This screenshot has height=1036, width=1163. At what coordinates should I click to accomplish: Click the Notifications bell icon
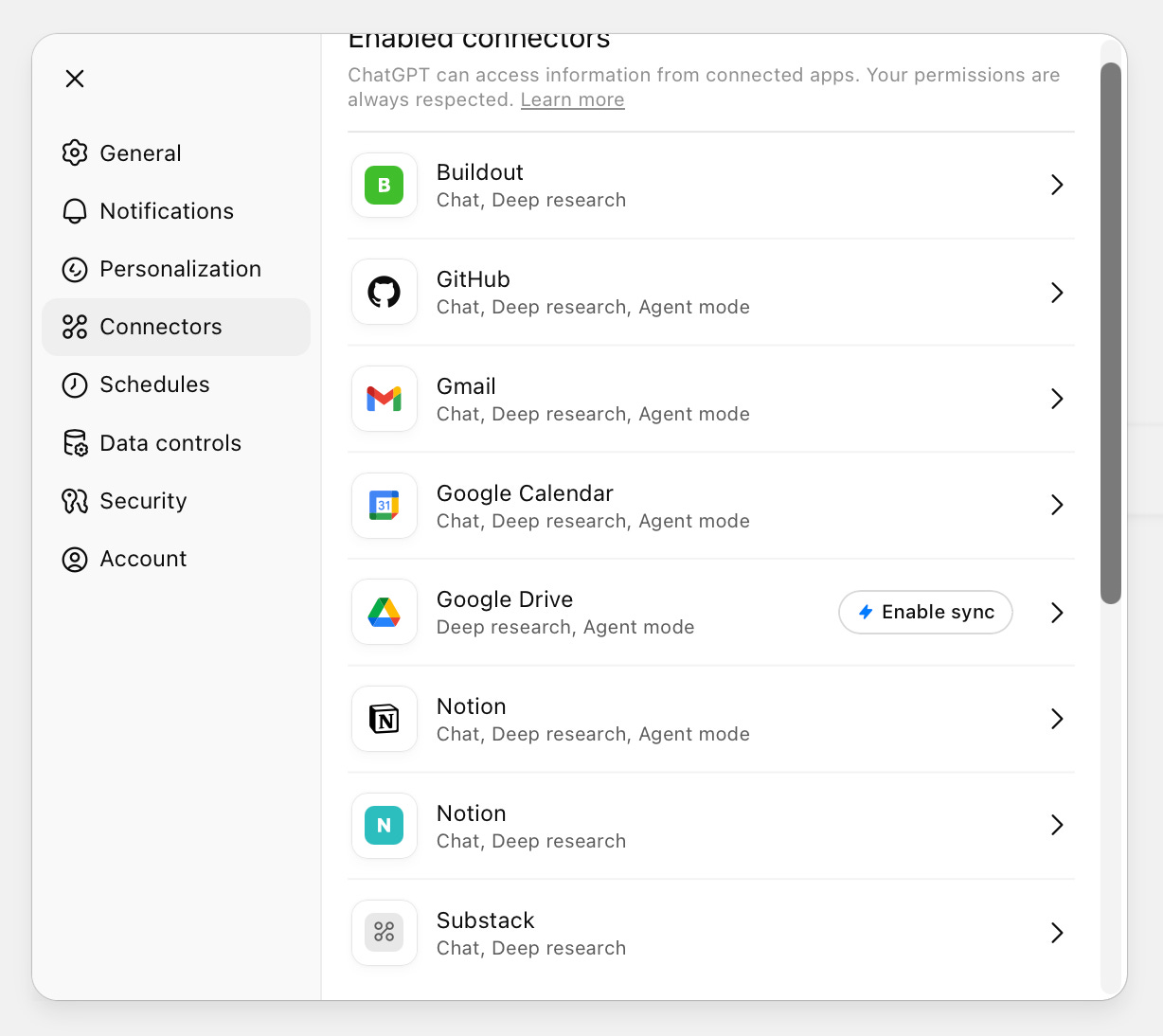point(75,211)
